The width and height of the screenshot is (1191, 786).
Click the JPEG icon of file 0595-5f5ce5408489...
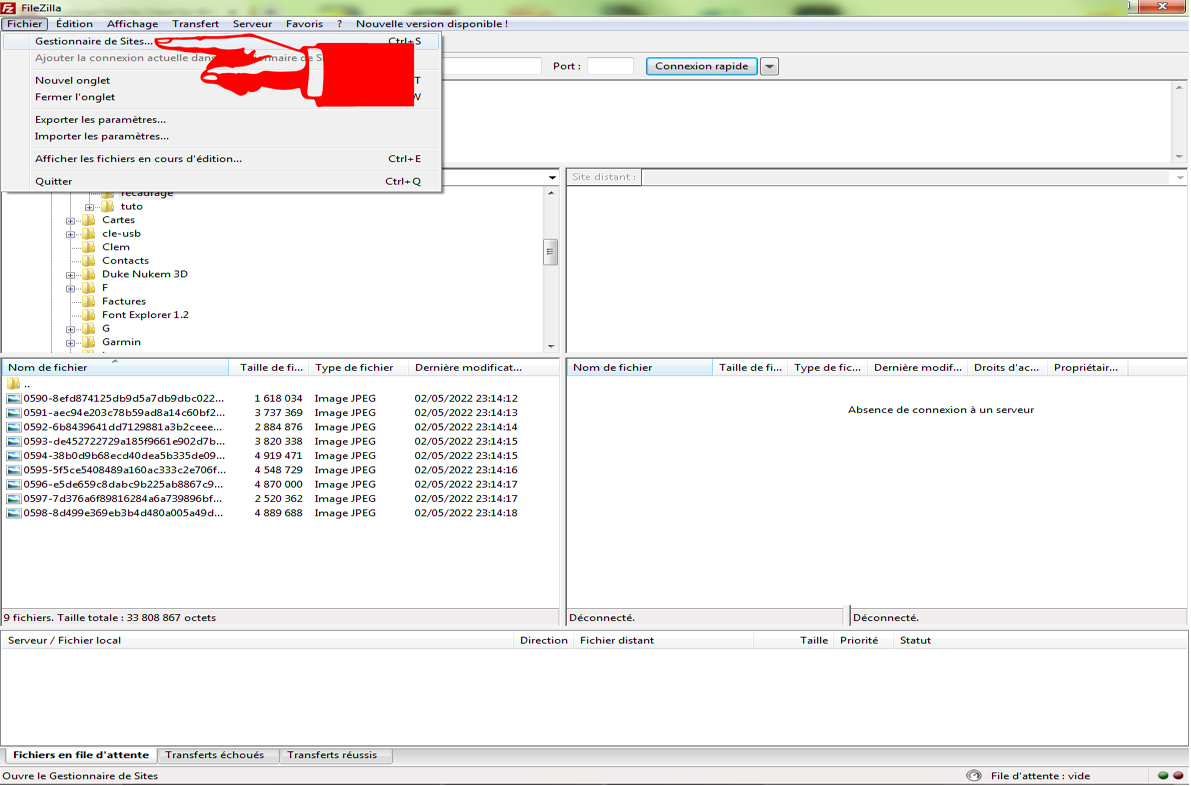[x=14, y=470]
